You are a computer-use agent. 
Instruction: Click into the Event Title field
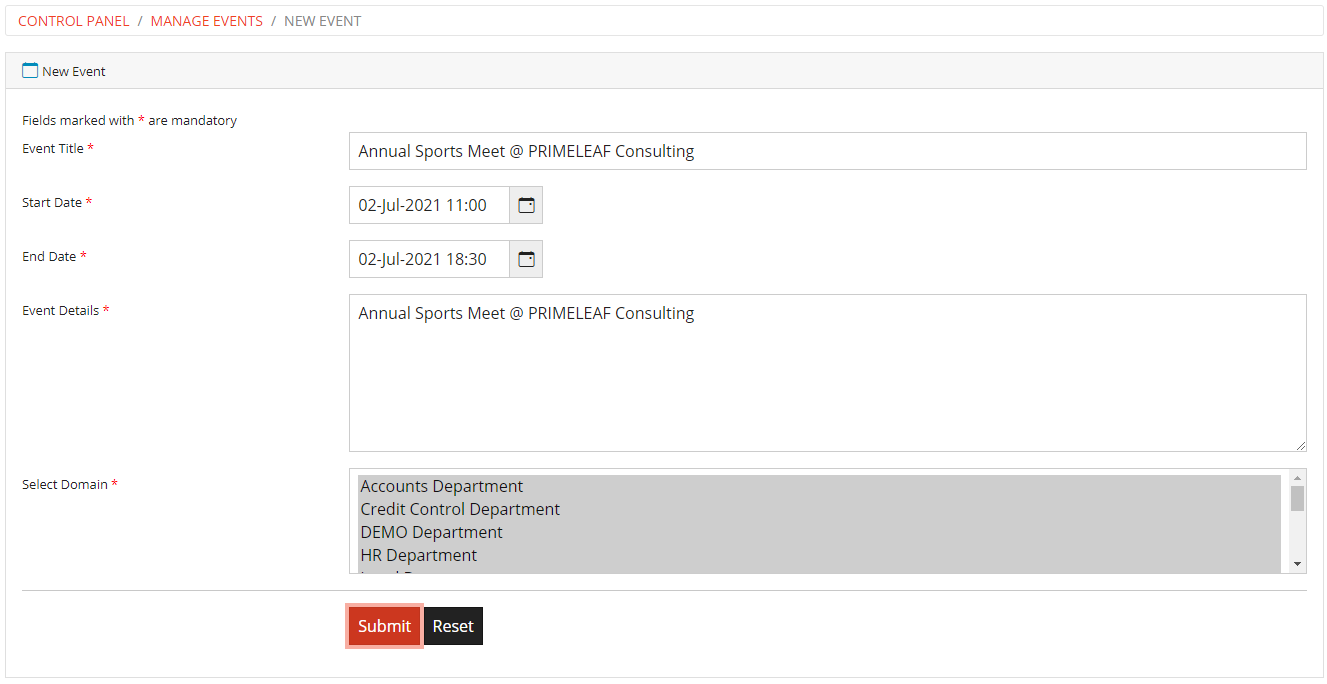pos(827,151)
